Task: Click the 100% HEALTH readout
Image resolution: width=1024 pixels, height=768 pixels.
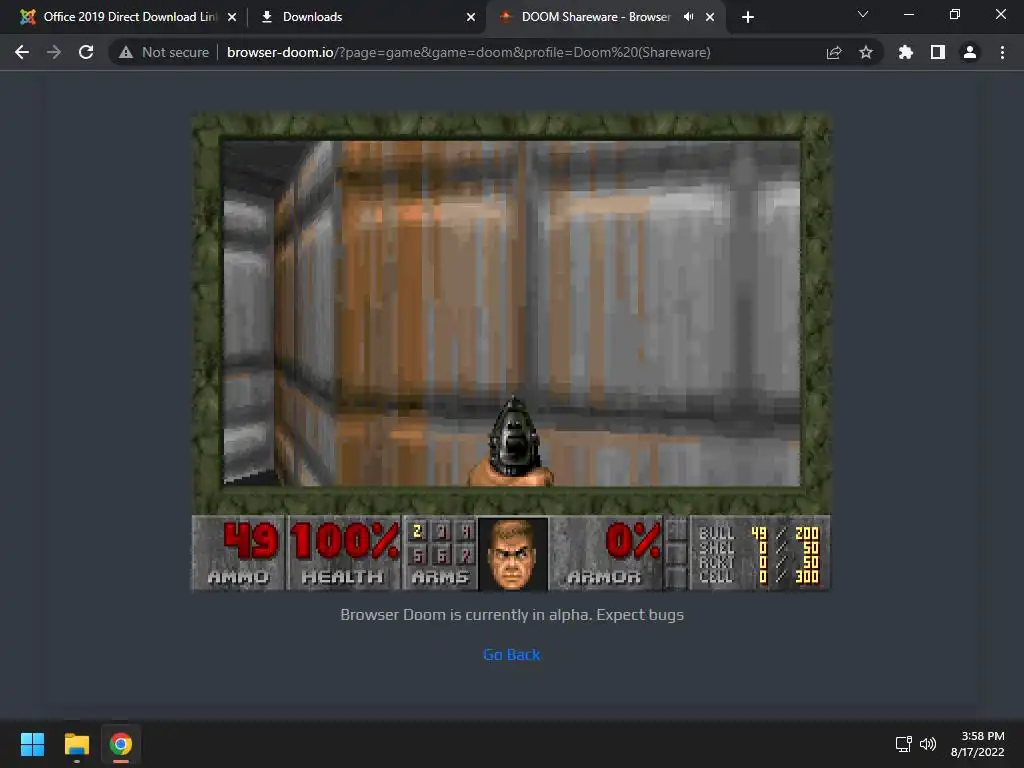Action: (x=344, y=553)
